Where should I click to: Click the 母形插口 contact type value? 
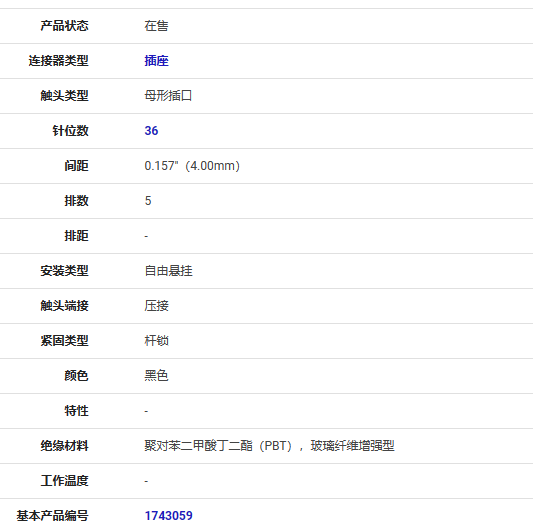tap(168, 96)
